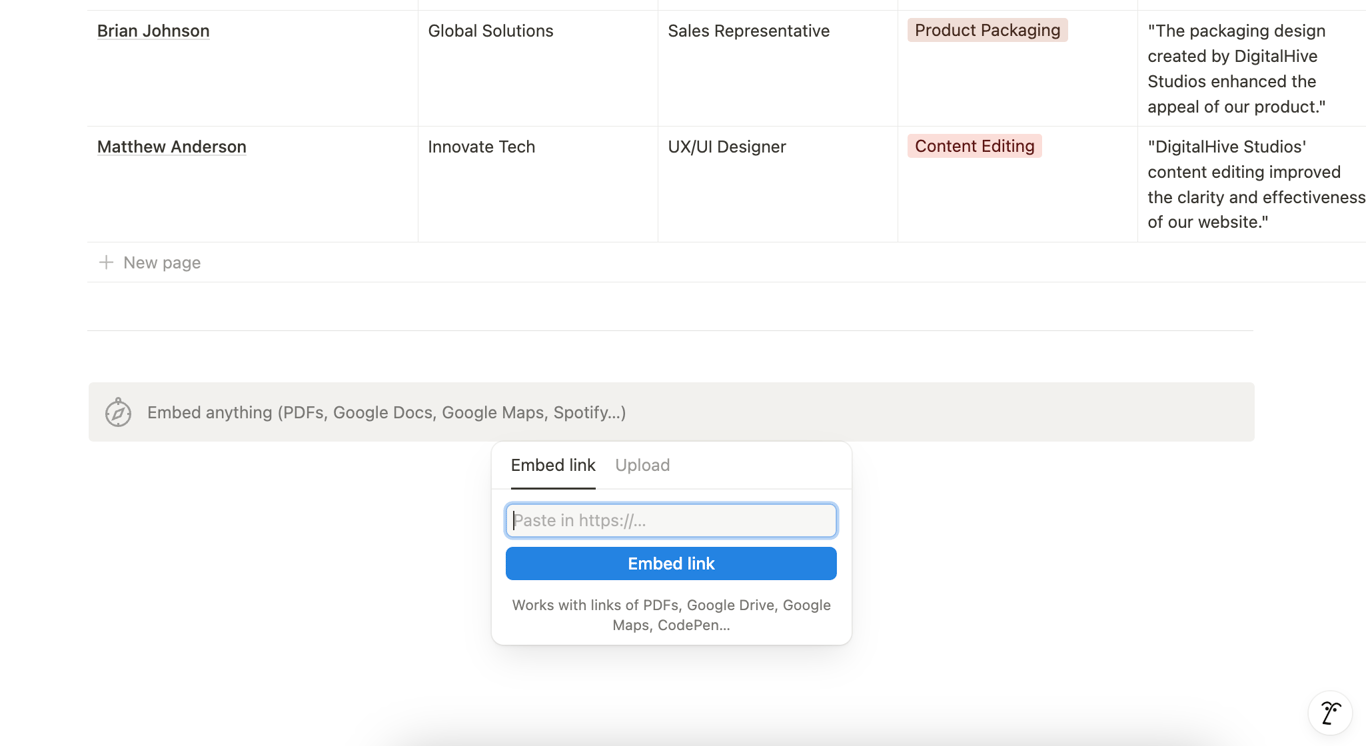1366x746 pixels.
Task: Select the Sales Representative cell
Action: [x=748, y=31]
